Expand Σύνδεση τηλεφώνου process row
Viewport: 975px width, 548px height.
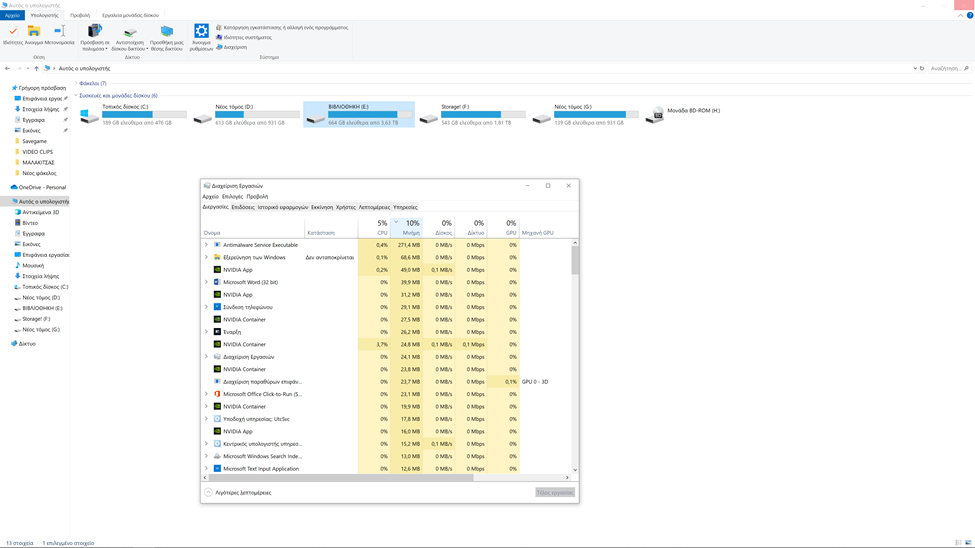tap(206, 307)
